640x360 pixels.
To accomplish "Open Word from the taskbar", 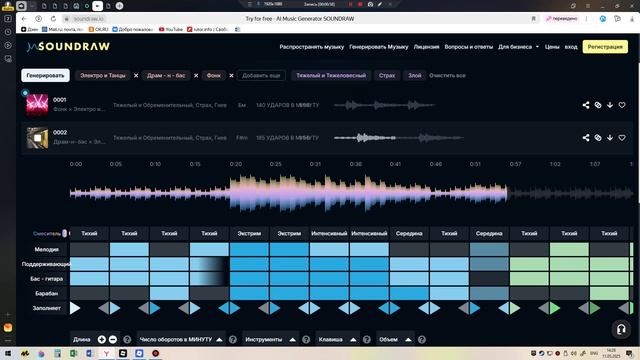I will pos(90,353).
